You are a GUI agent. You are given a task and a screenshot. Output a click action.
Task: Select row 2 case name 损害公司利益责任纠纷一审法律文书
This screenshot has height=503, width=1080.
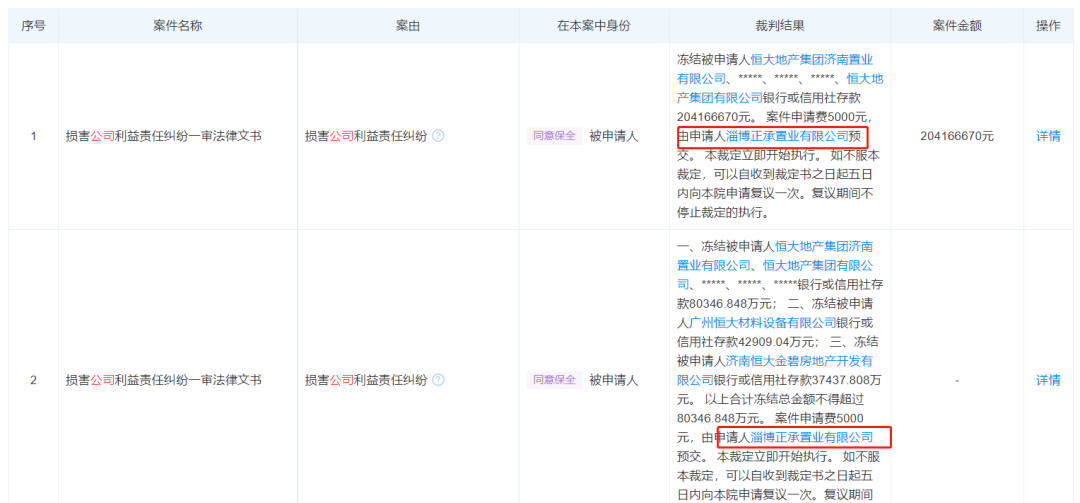[x=163, y=380]
